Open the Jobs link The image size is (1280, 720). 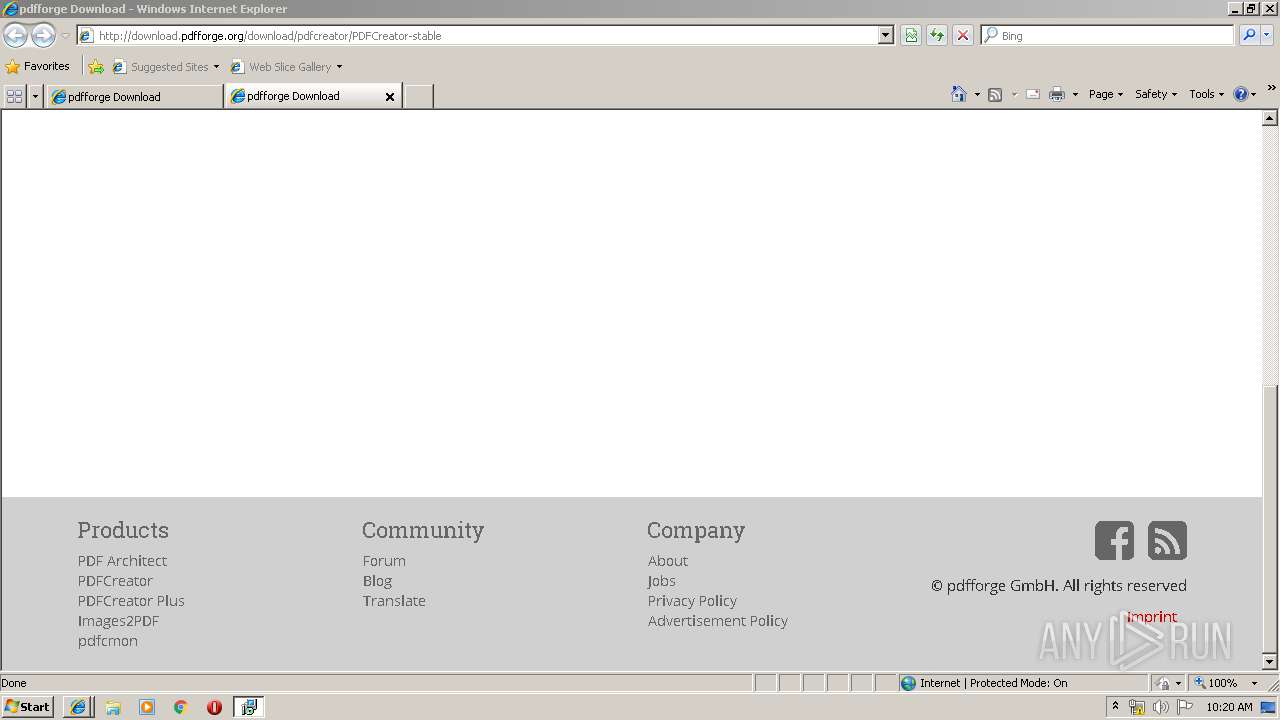[662, 581]
